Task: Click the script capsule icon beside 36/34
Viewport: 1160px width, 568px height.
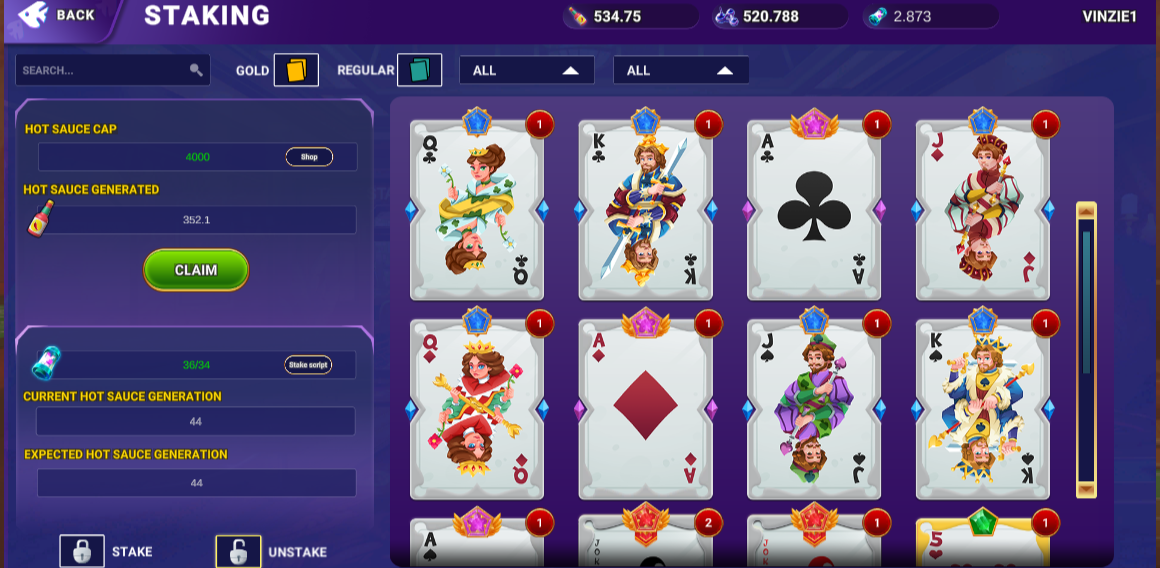Action: (46, 364)
